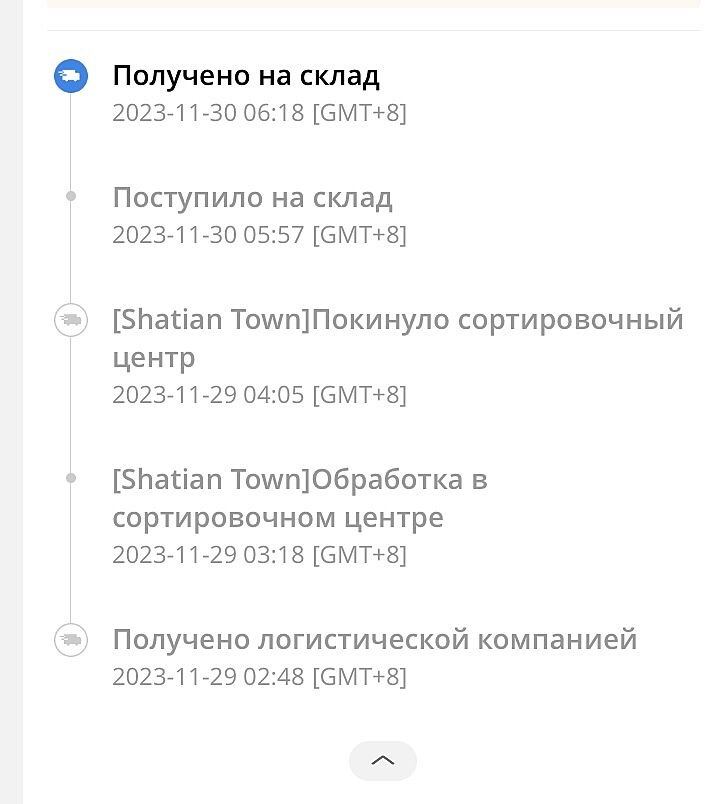Click gray truck icon beside Shatian Town departure

(70, 320)
